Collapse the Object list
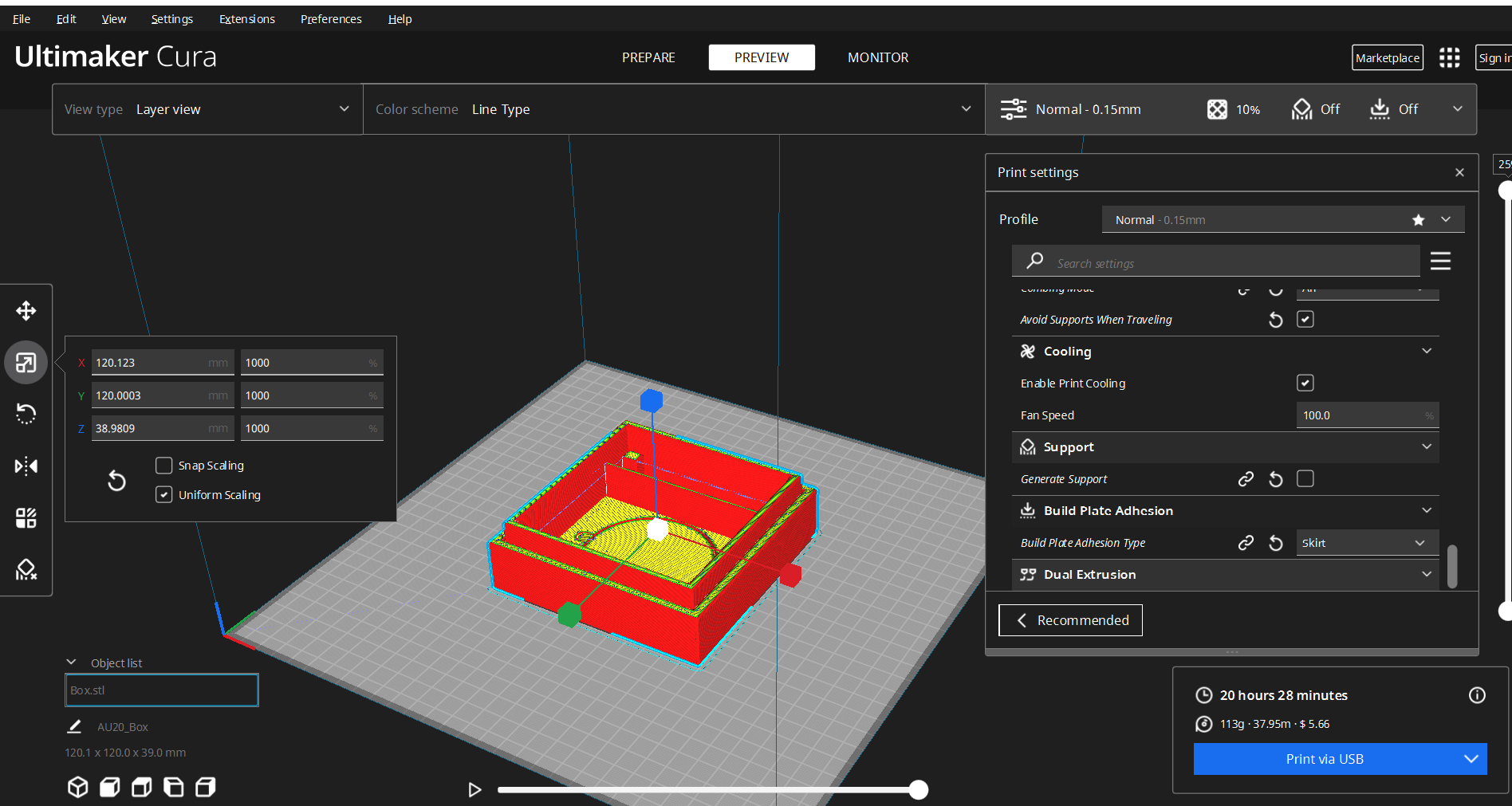Screen dimensions: 1512x806 click(71, 662)
